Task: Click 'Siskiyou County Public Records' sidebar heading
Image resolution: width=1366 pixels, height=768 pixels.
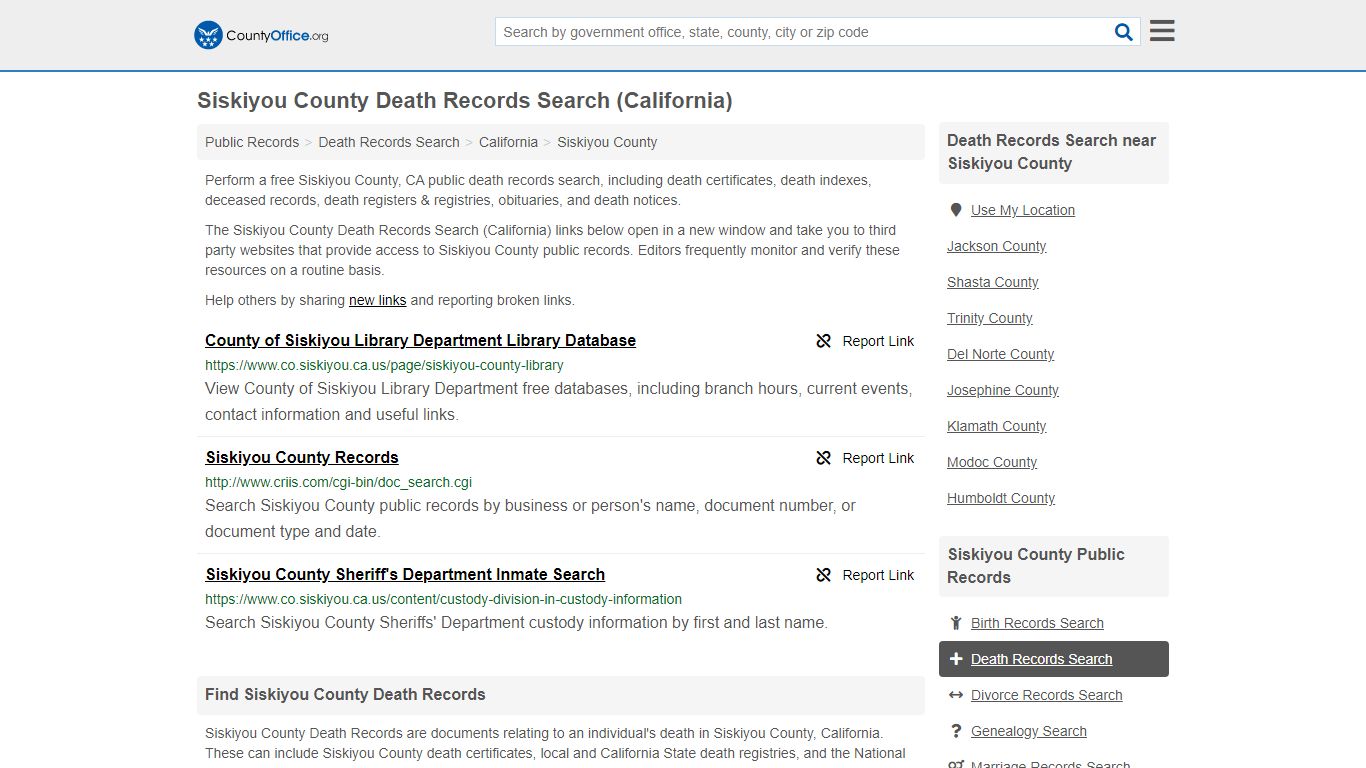Action: coord(1036,566)
